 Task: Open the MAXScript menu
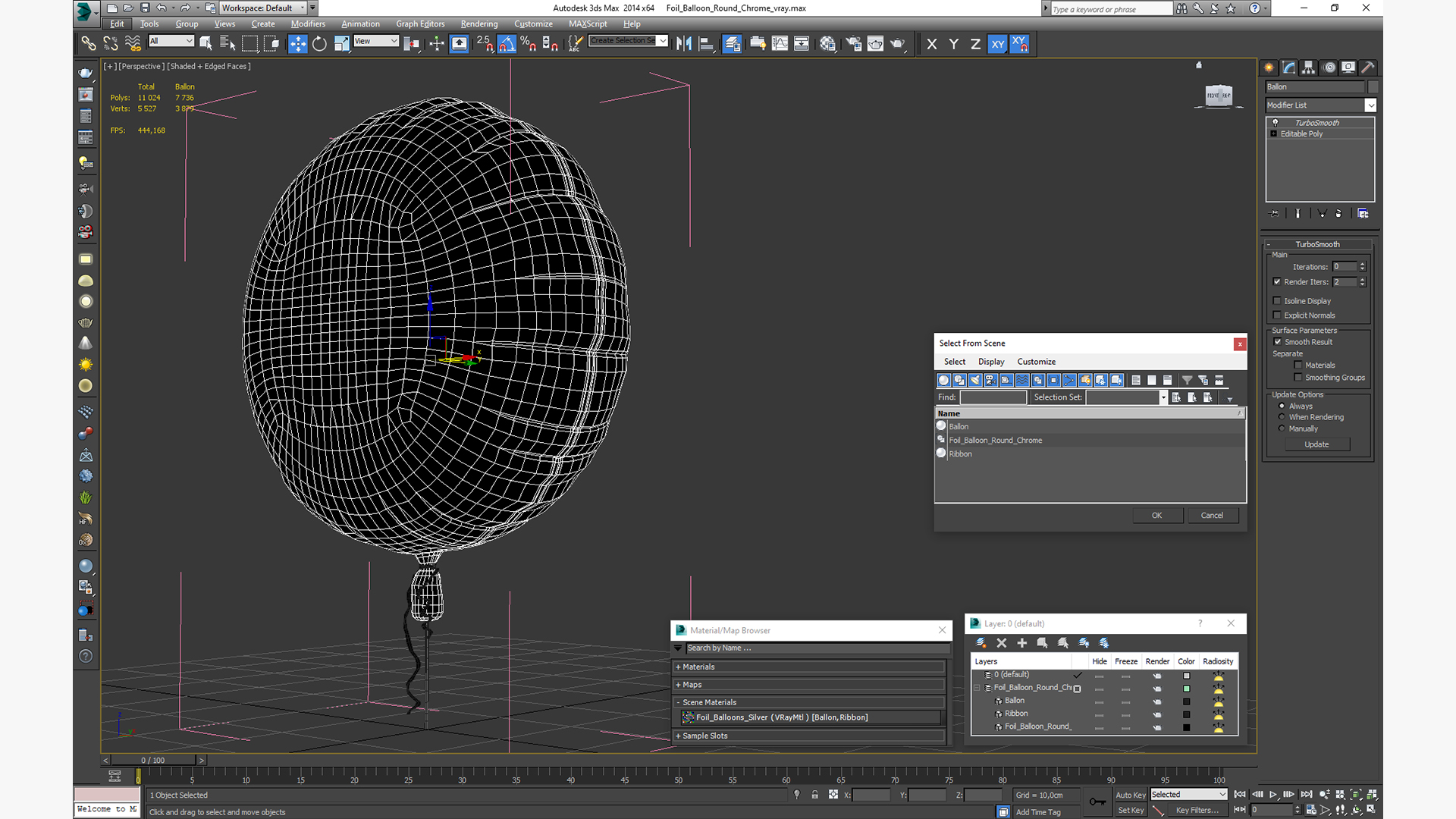pyautogui.click(x=588, y=24)
